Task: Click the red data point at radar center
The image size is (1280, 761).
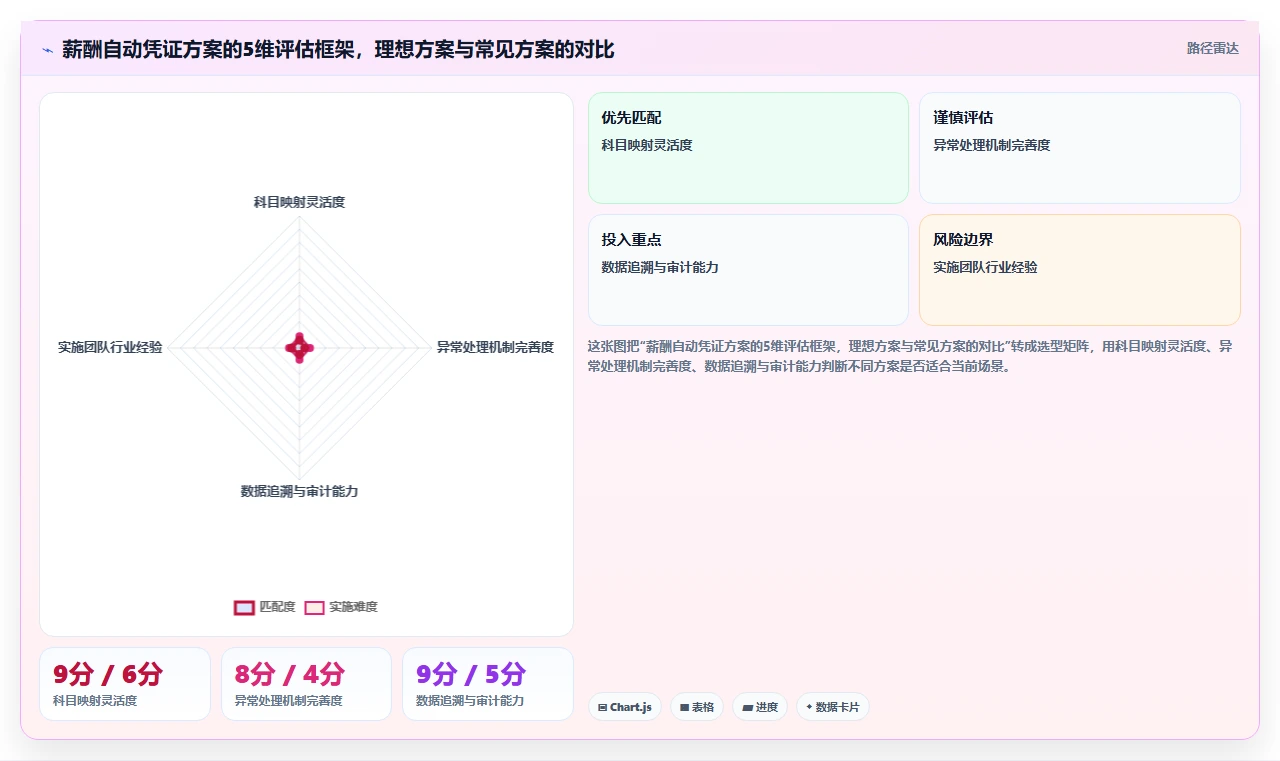Action: (x=299, y=347)
